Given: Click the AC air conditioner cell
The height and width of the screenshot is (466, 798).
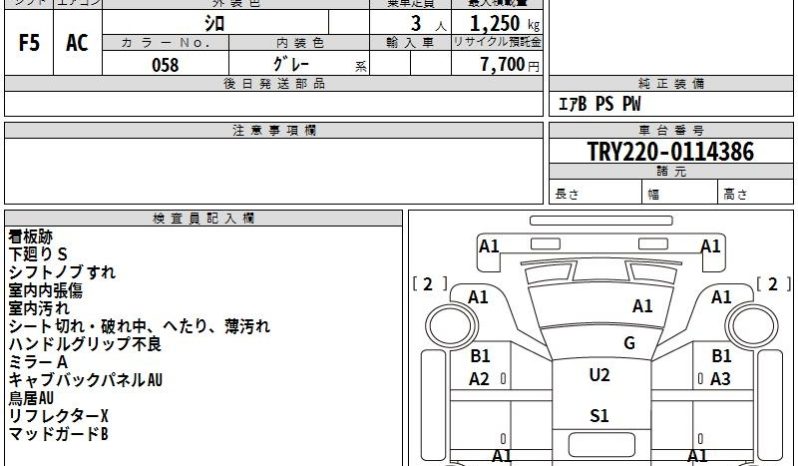Looking at the screenshot, I should 77,43.
